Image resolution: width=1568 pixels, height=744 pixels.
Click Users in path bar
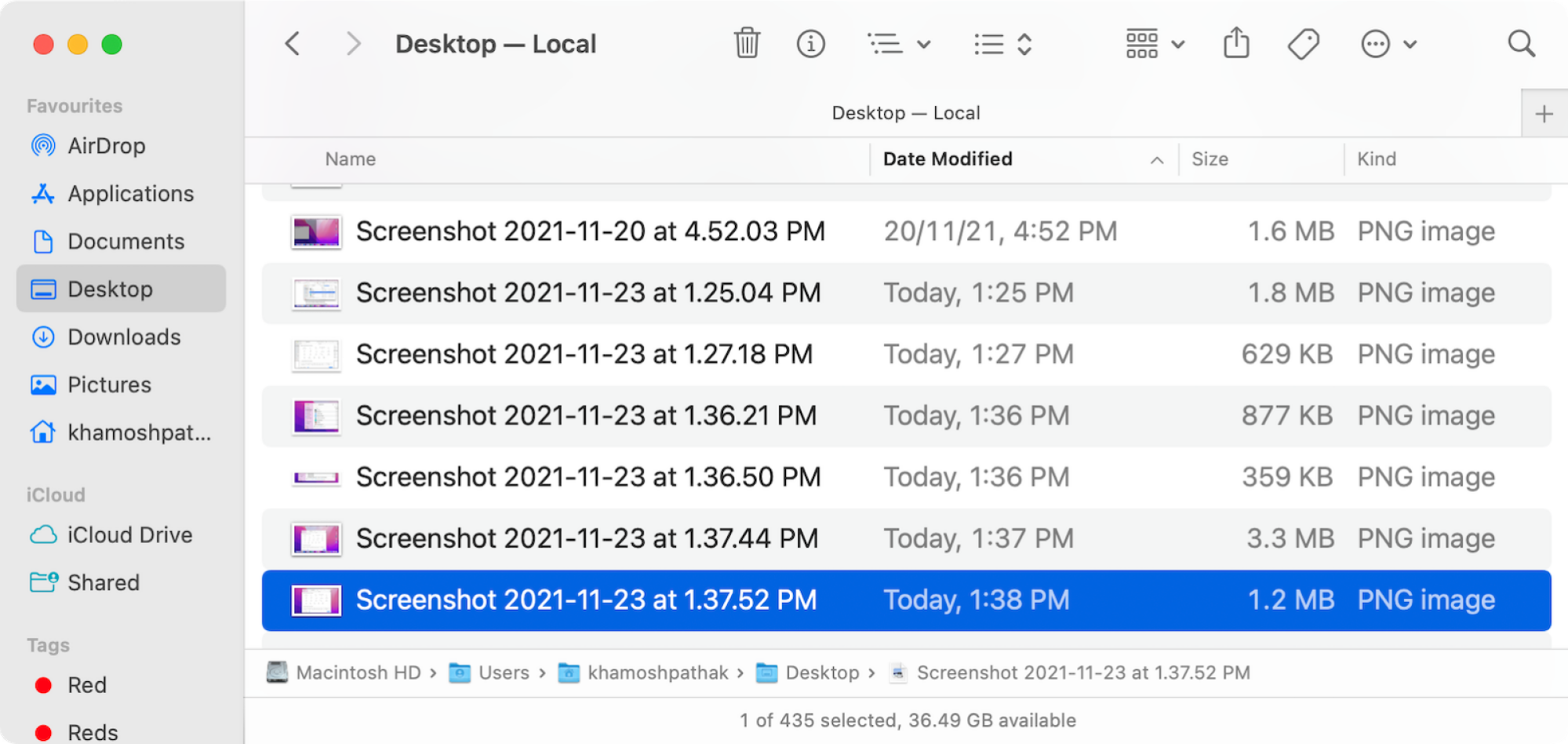[489, 673]
